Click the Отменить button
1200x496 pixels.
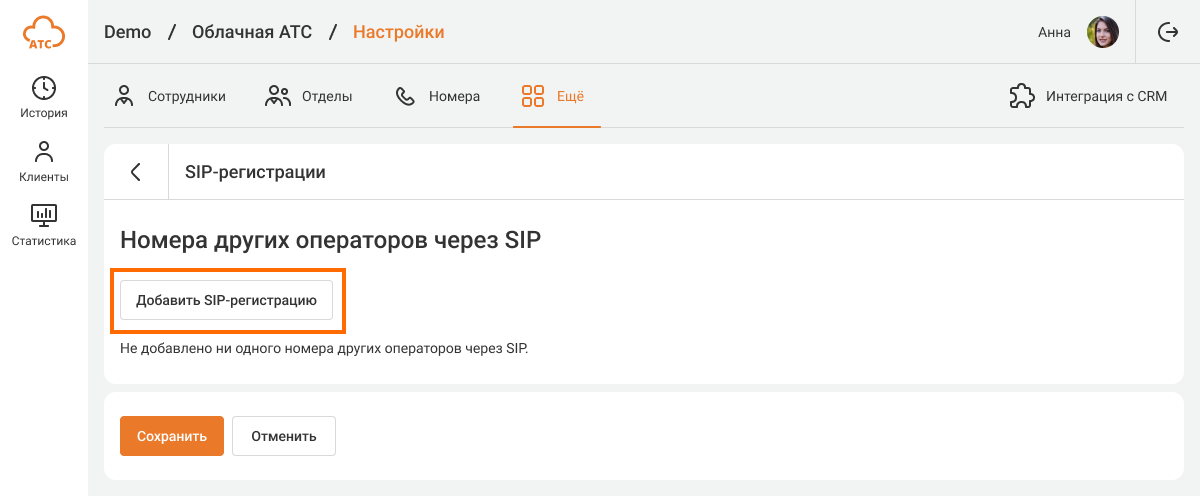(x=284, y=436)
